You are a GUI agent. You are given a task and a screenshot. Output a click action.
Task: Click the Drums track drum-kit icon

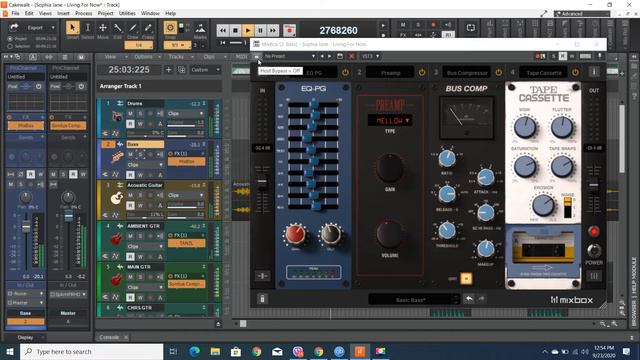tap(117, 117)
